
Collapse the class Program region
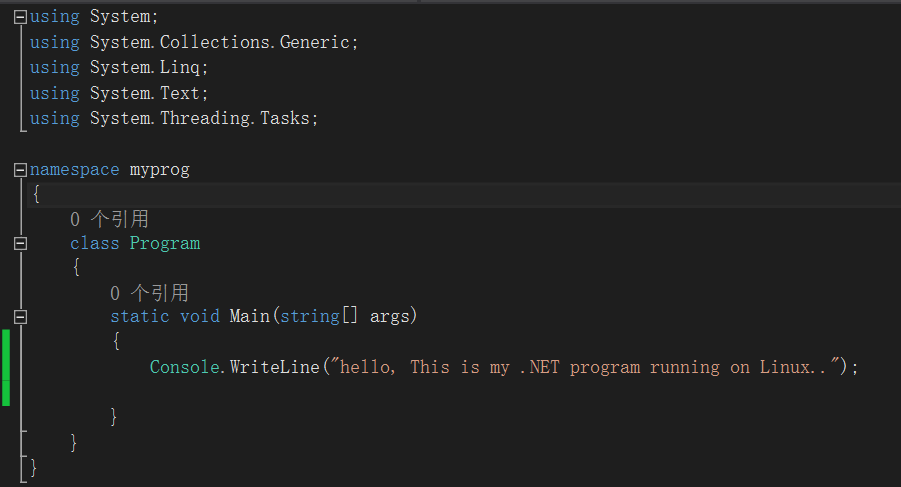click(20, 244)
